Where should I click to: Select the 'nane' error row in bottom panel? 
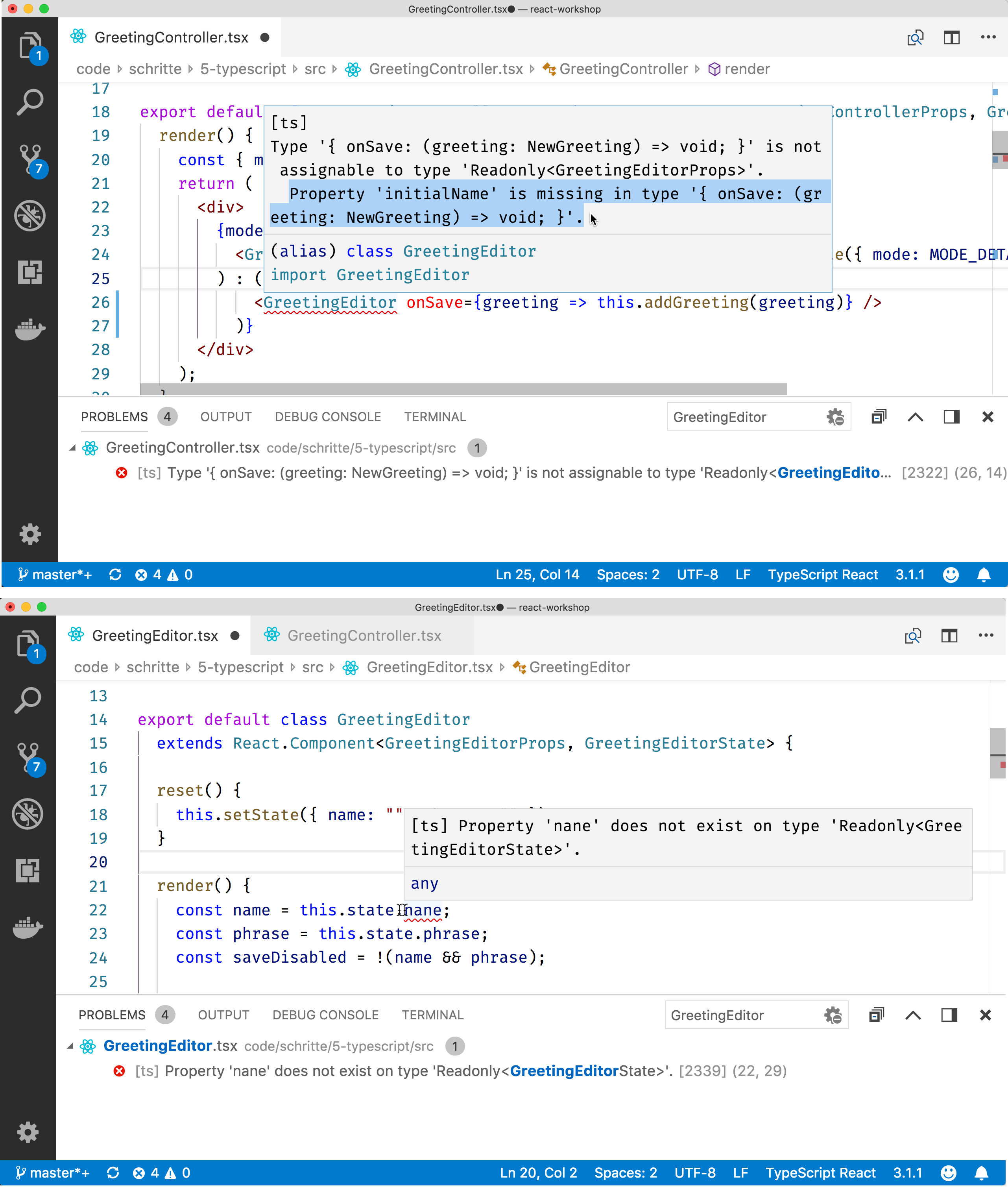(530, 1071)
